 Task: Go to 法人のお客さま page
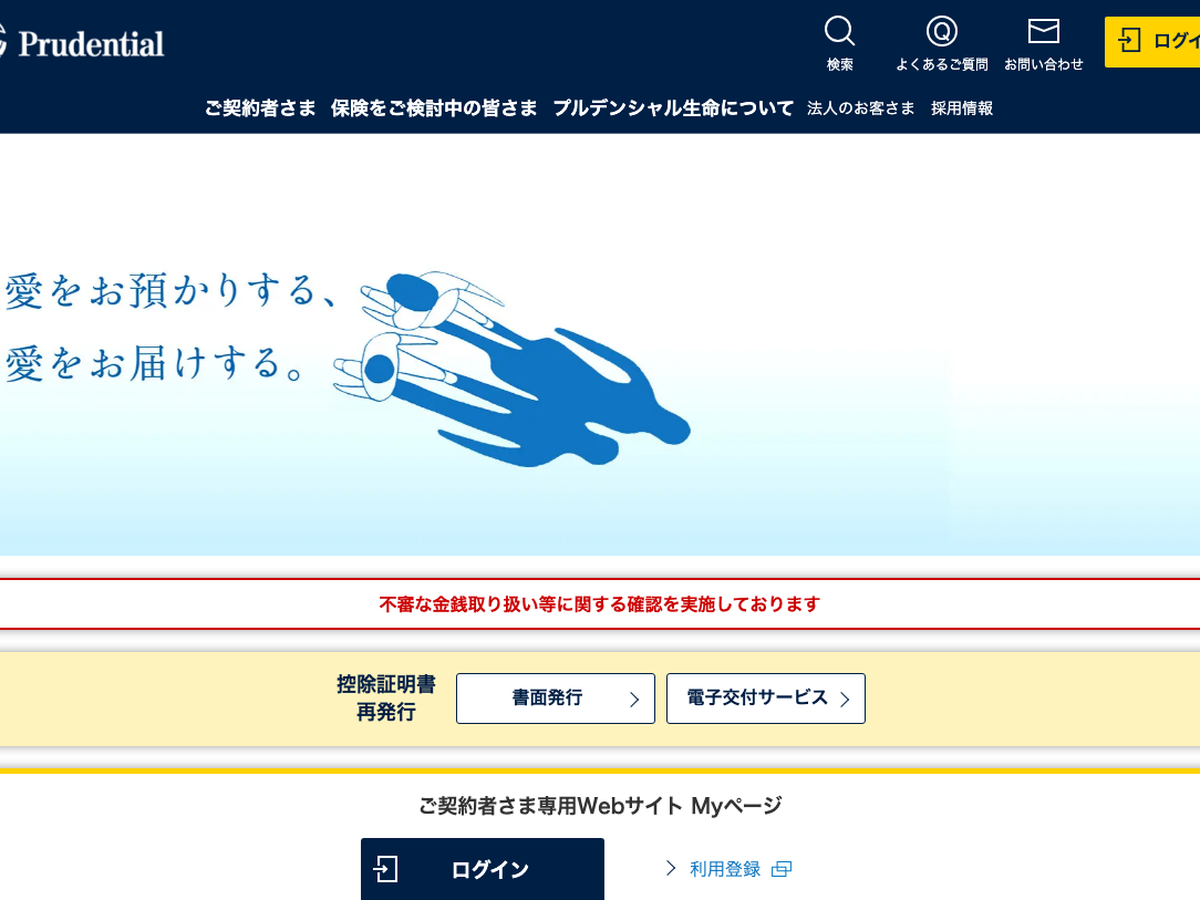tap(861, 108)
